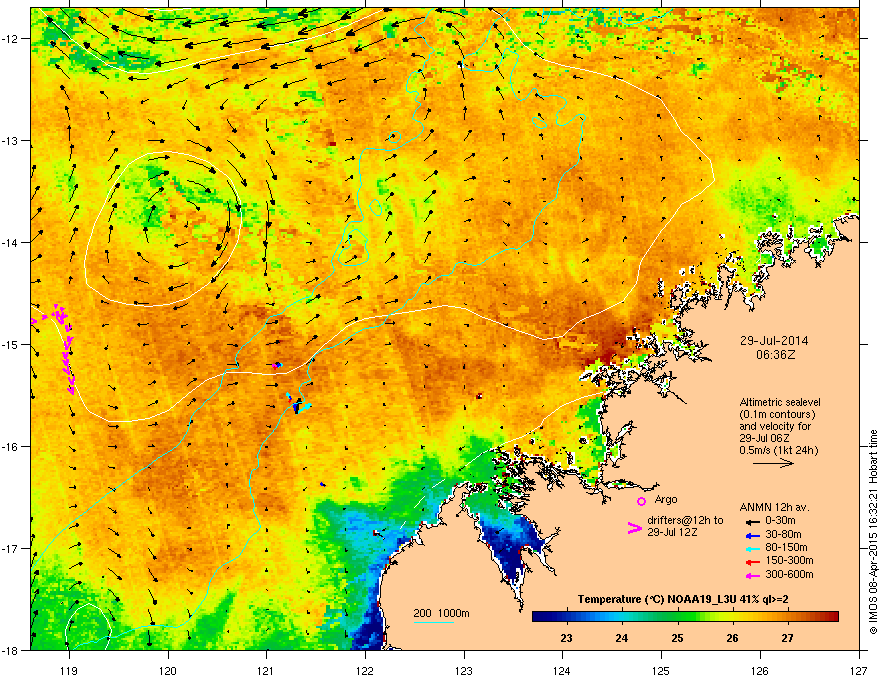The width and height of the screenshot is (880, 680).
Task: Click the dark red end of temperature colorbar
Action: click(x=832, y=616)
